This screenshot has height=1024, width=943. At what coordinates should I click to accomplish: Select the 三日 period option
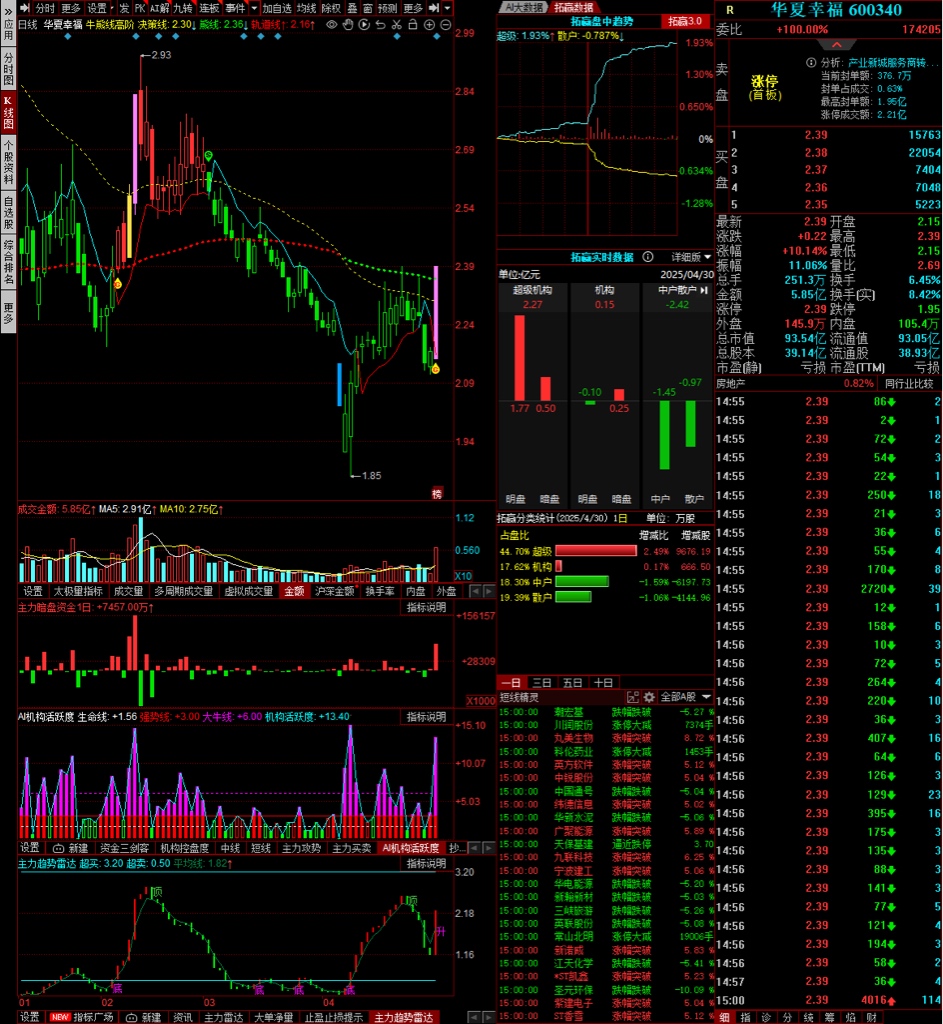coord(542,682)
